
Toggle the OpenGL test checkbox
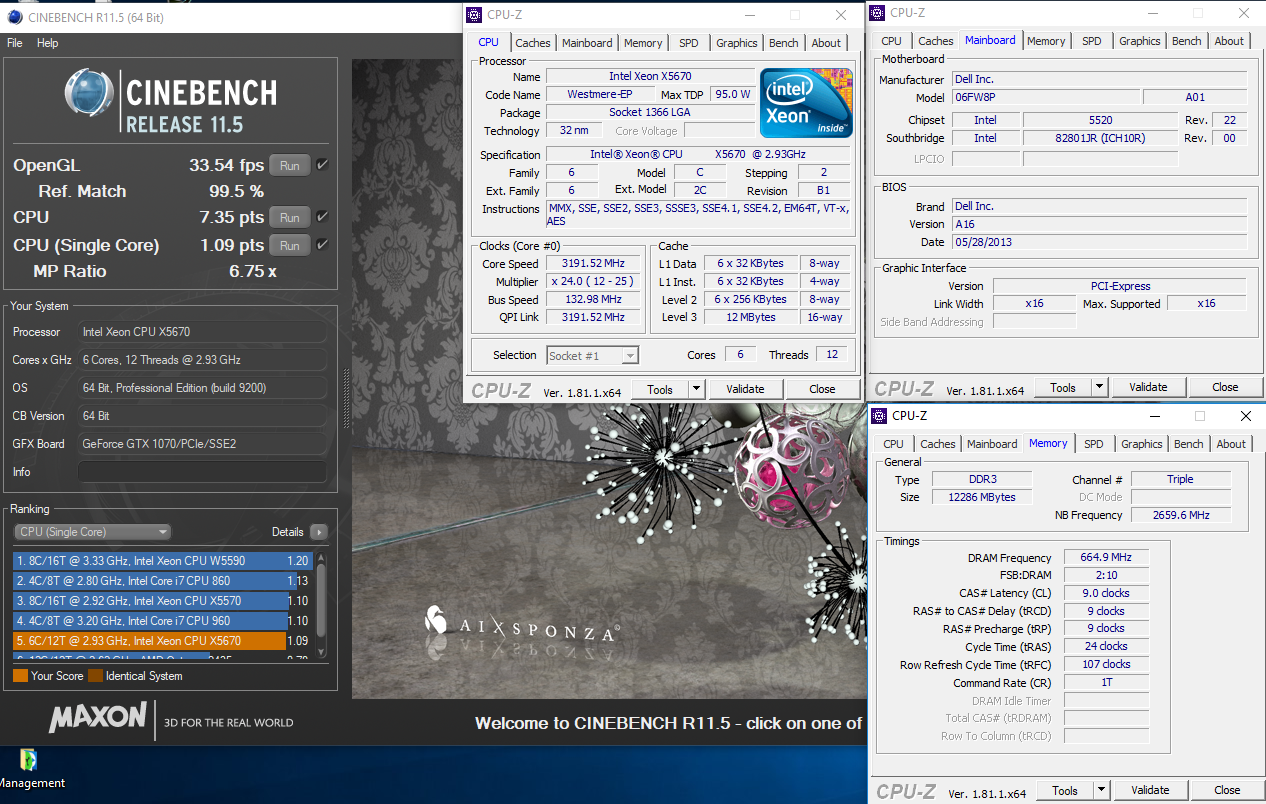322,165
